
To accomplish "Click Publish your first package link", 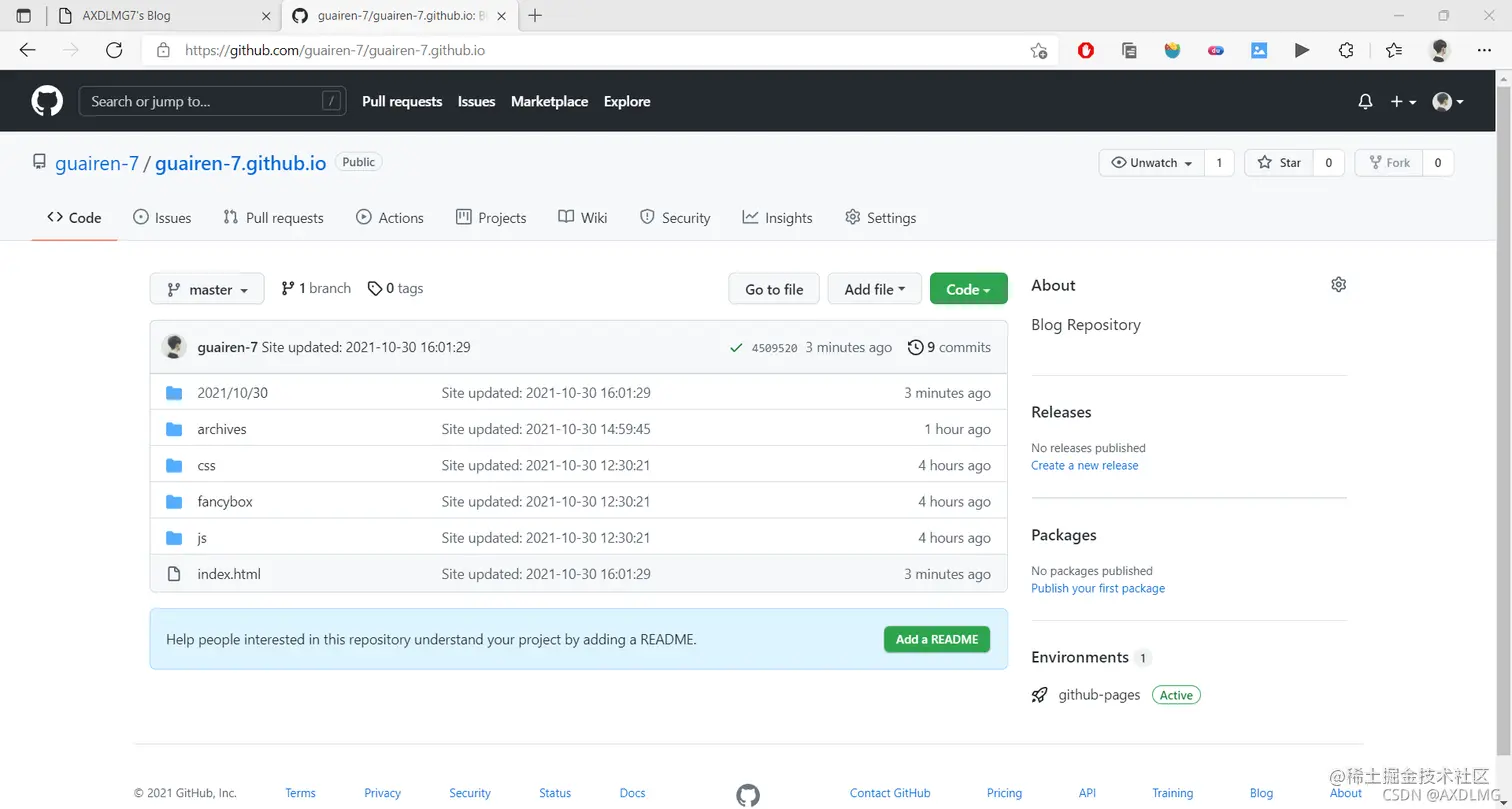I will click(x=1098, y=588).
